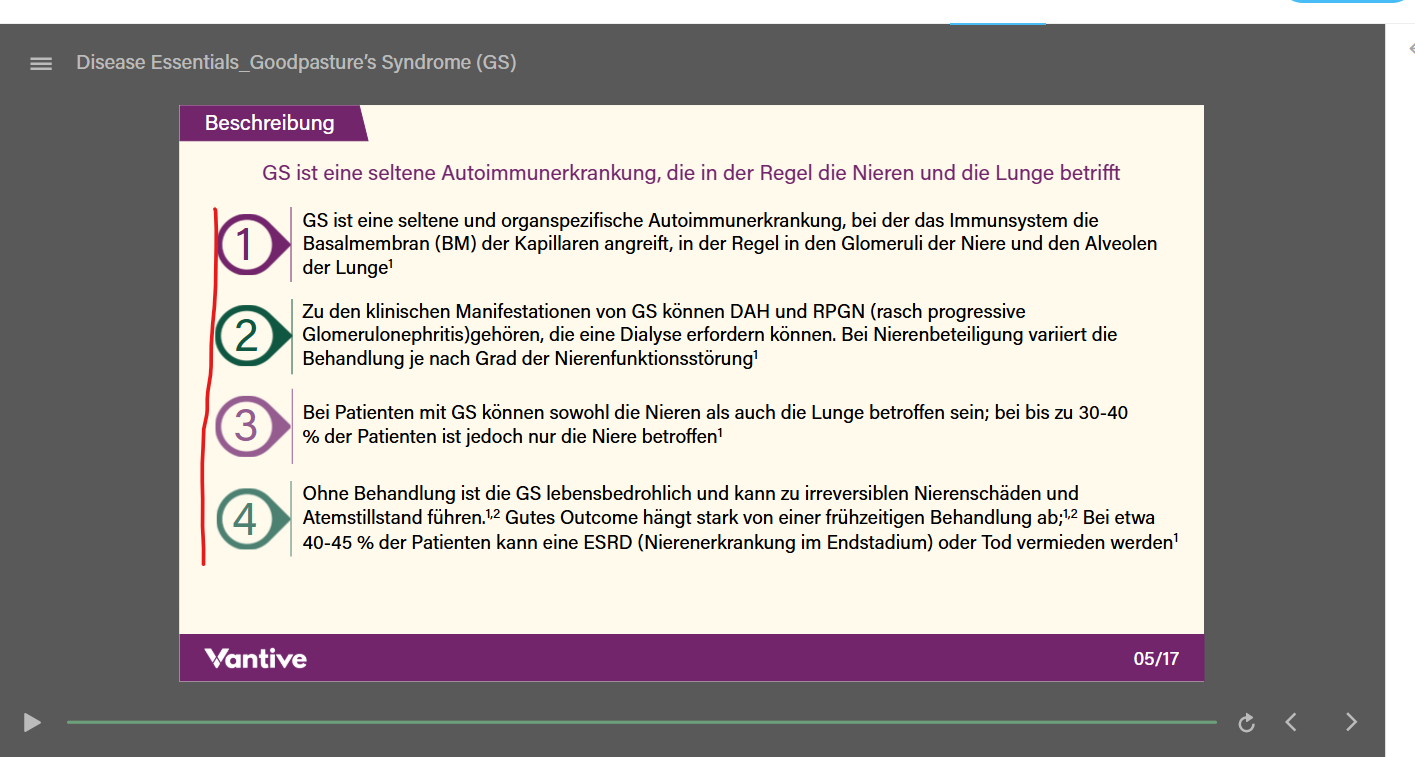Click the Beschreibung tab label
Image resolution: width=1415 pixels, height=757 pixels.
269,123
